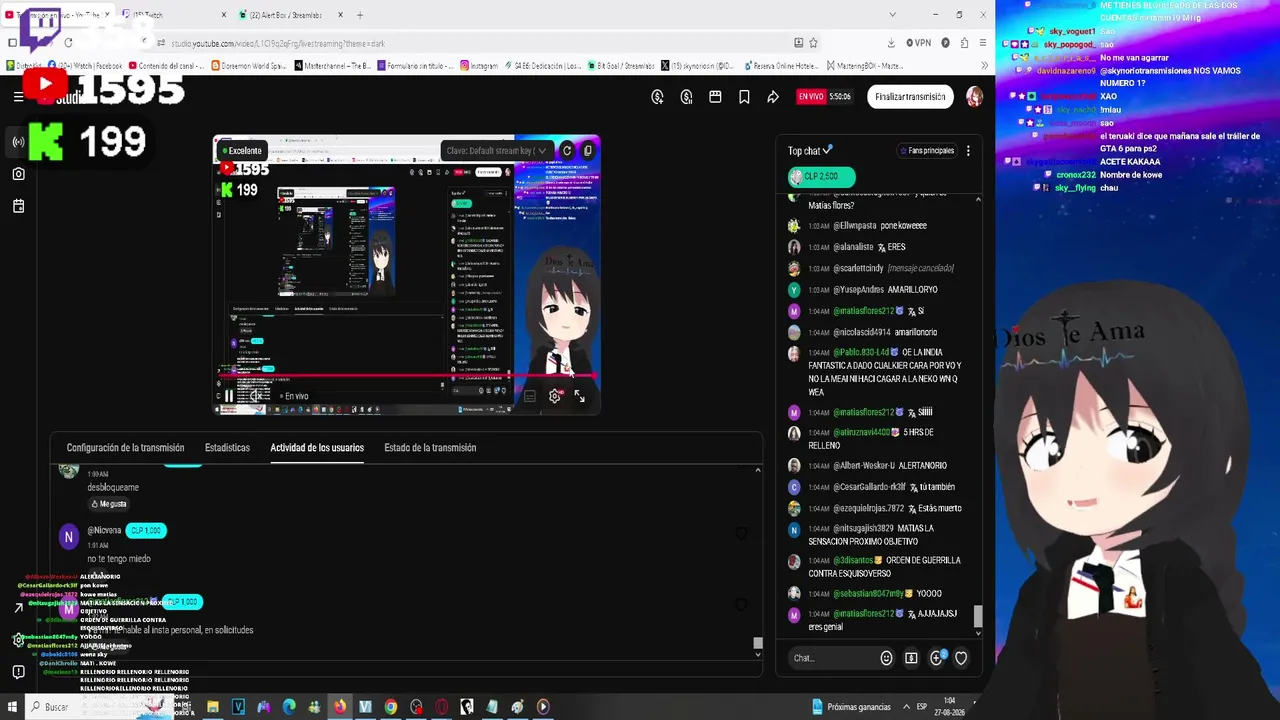Open the Próximas ganancias taskbar widget
The image size is (1280, 720).
tap(851, 707)
